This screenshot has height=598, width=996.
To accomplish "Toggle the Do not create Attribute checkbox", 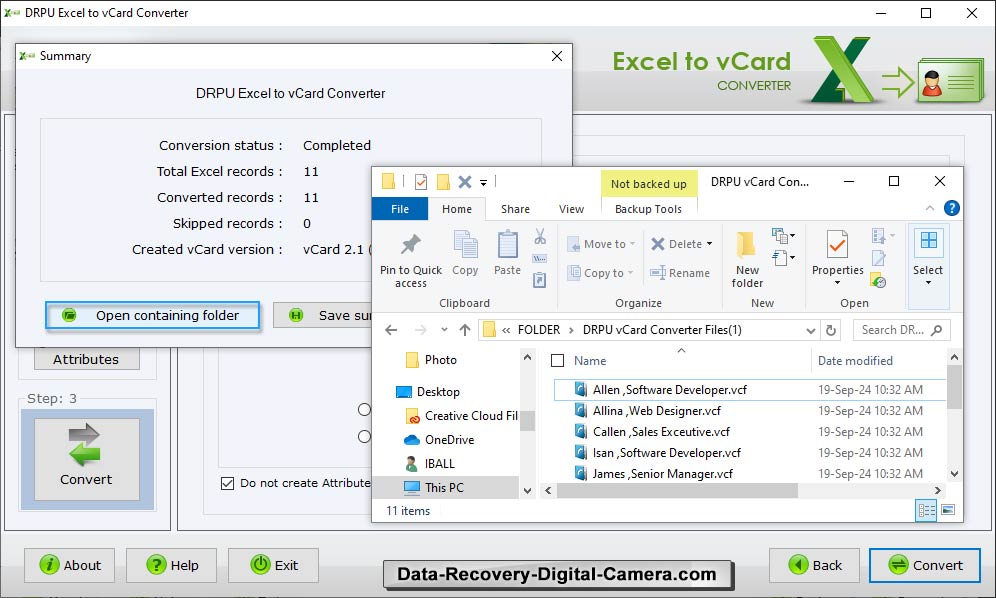I will click(x=227, y=484).
